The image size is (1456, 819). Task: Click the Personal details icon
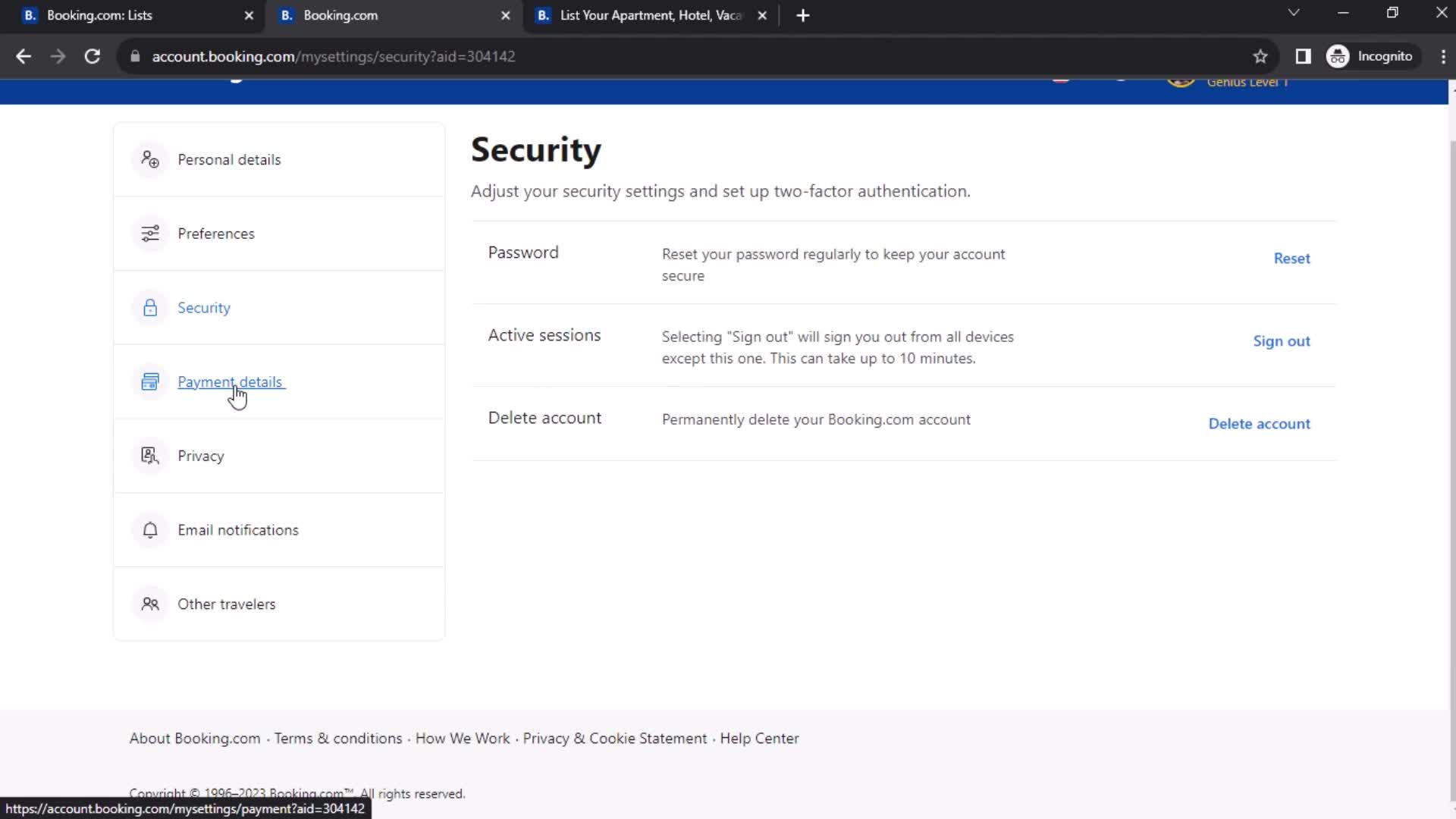pos(149,159)
